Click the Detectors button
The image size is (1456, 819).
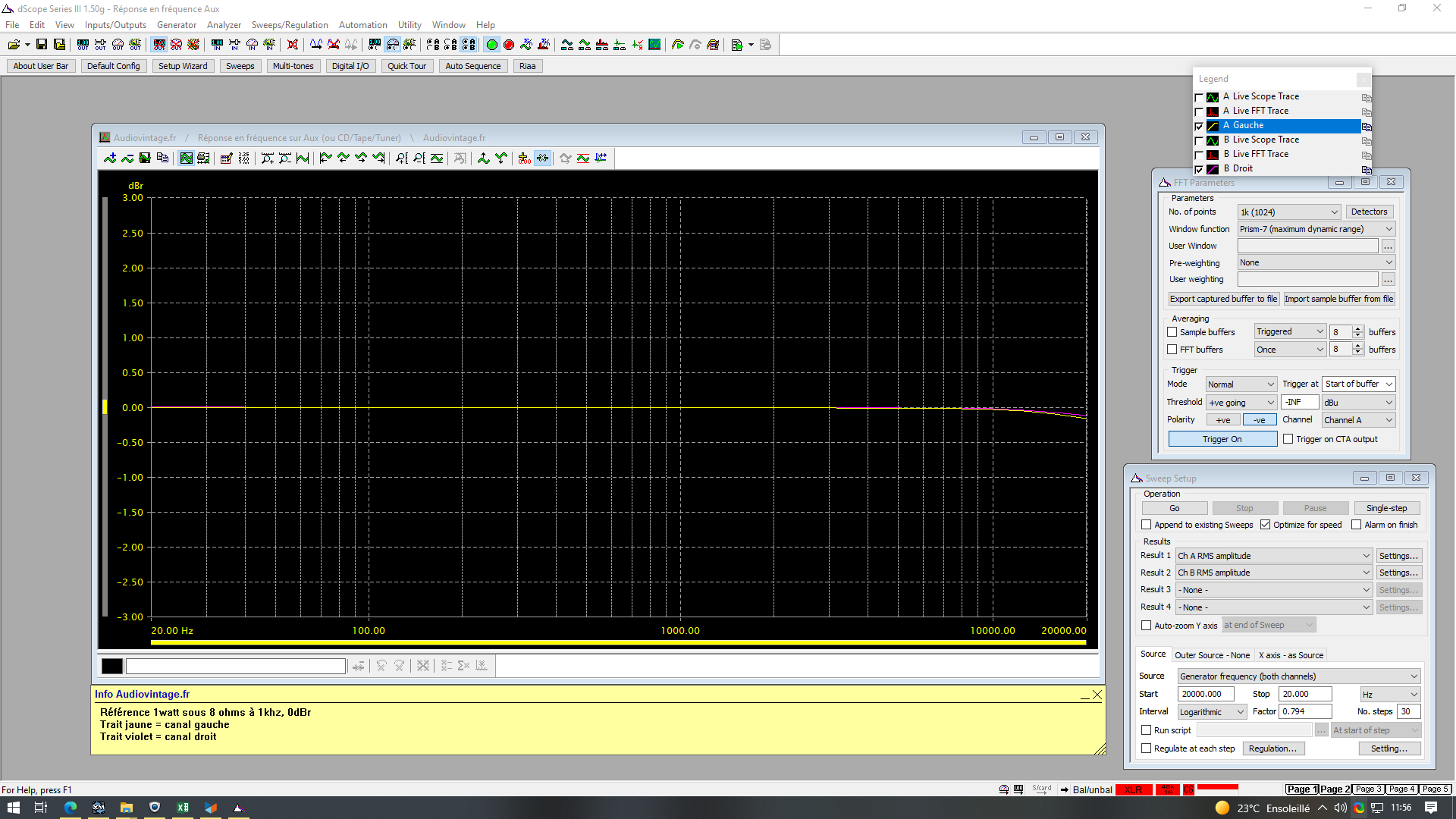click(x=1369, y=212)
